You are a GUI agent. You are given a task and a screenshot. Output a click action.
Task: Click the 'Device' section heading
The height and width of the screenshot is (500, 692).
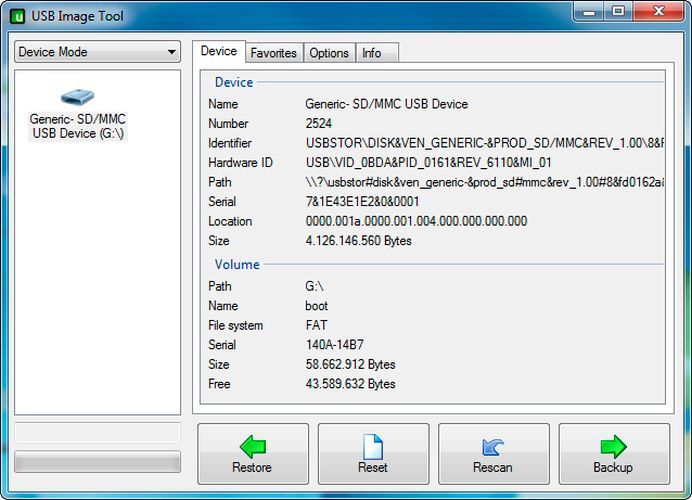pos(234,83)
